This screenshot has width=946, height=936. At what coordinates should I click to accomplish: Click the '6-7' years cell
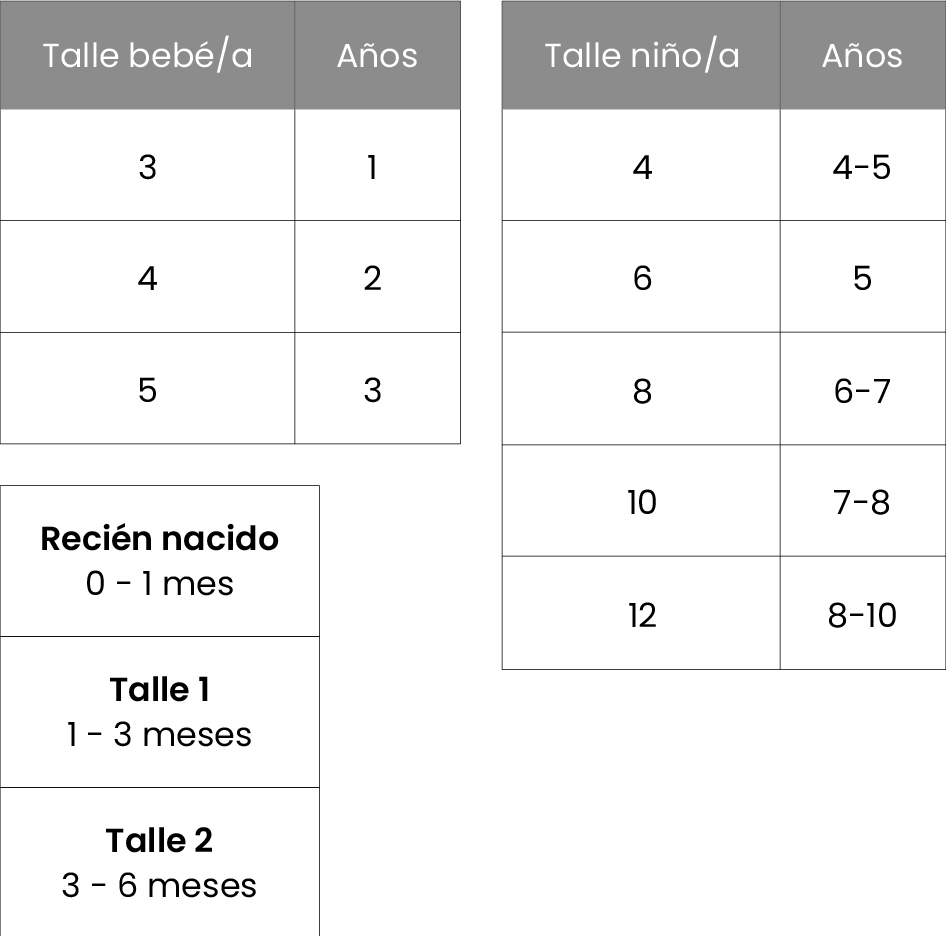(x=863, y=389)
